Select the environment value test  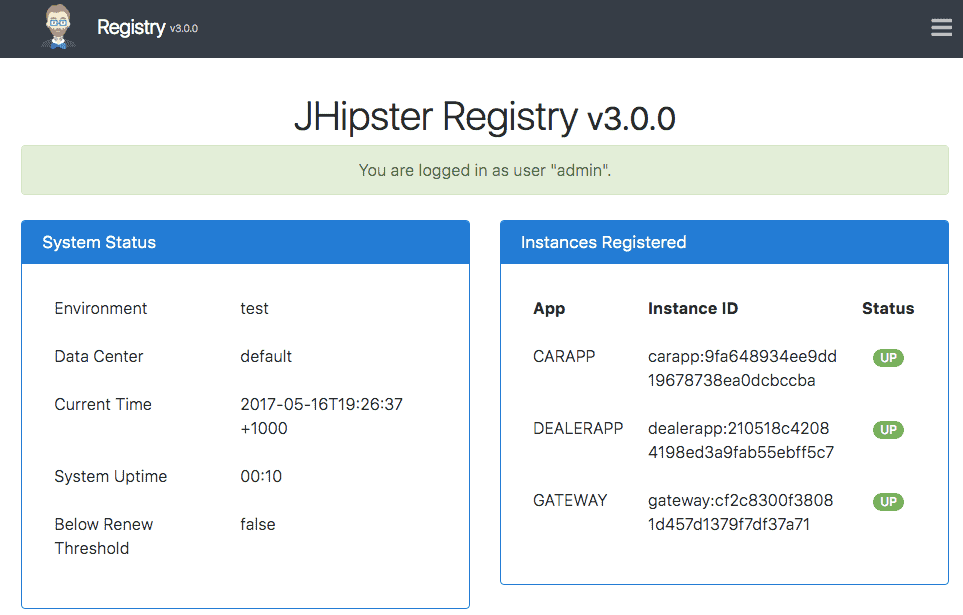point(254,308)
